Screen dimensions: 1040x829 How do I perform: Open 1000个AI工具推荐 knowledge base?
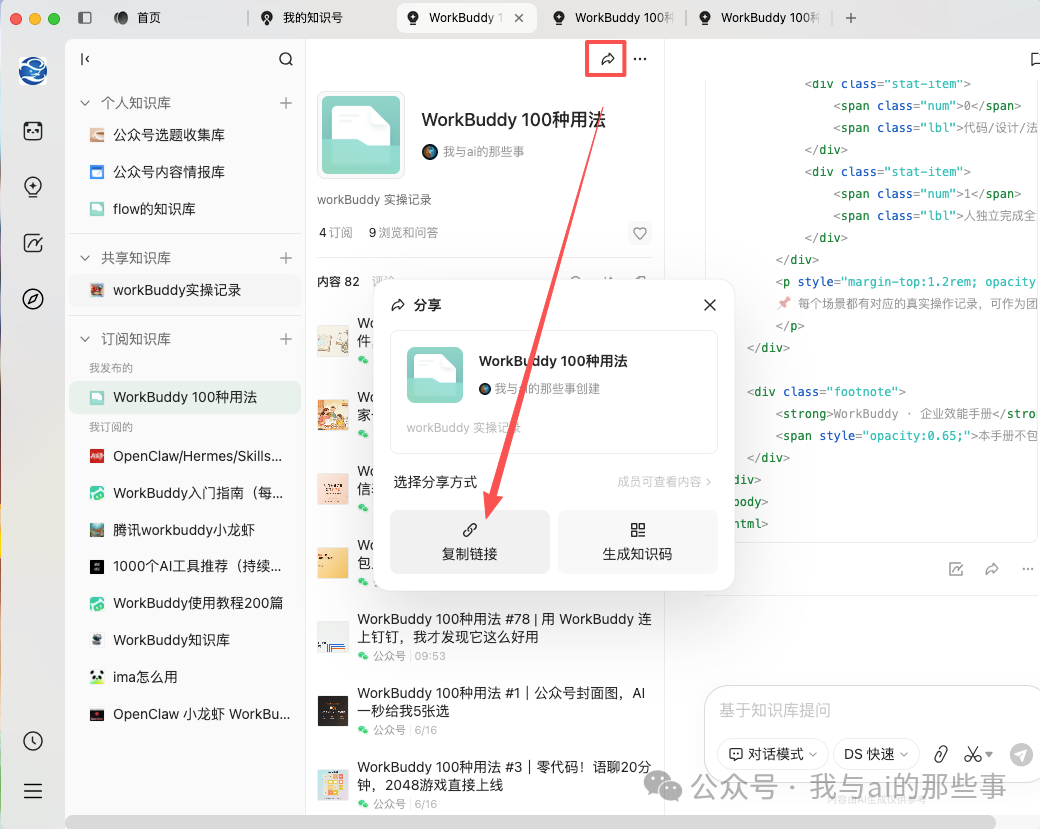(185, 566)
